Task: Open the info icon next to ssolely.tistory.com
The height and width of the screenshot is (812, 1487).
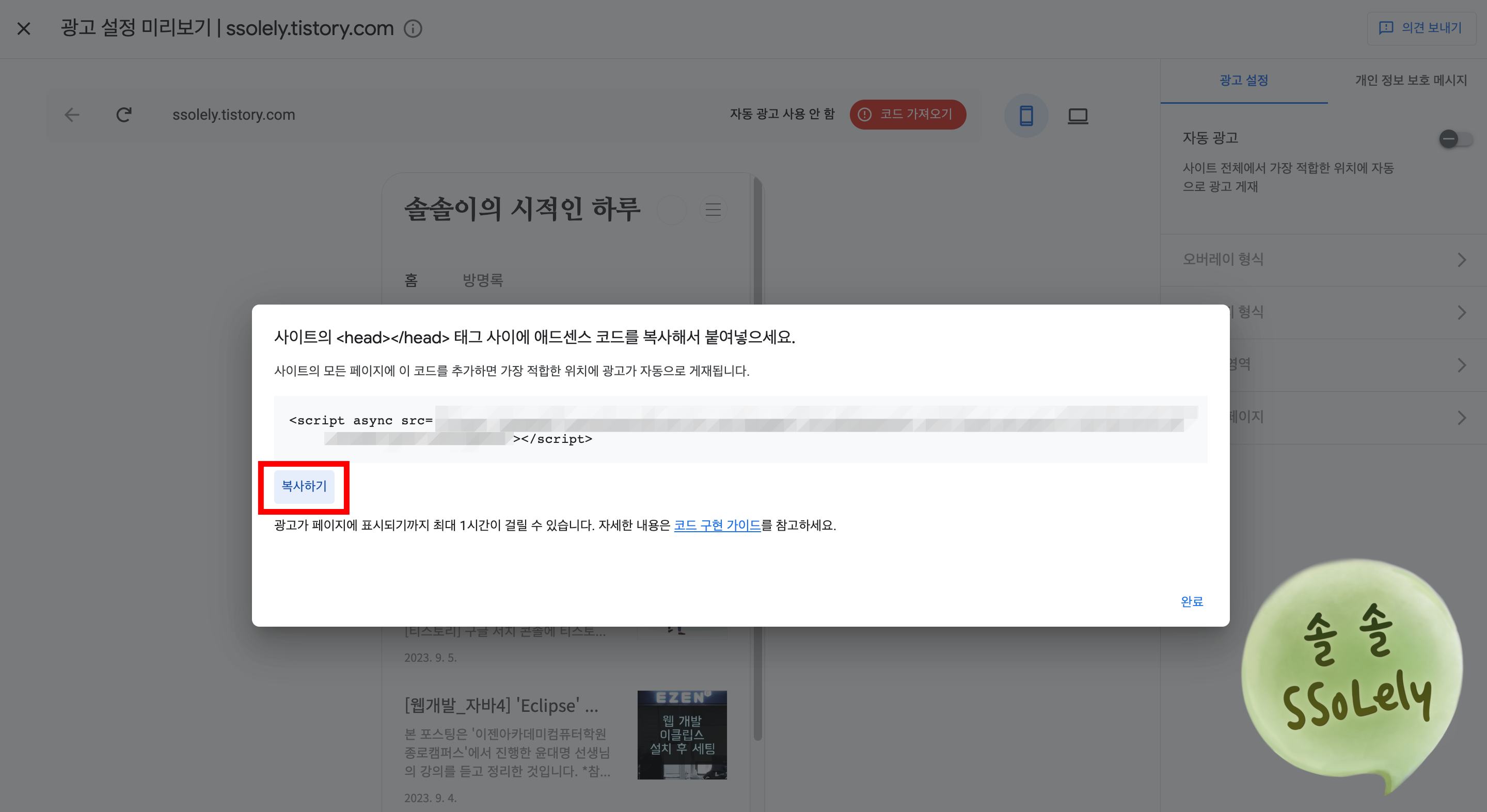Action: tap(413, 28)
